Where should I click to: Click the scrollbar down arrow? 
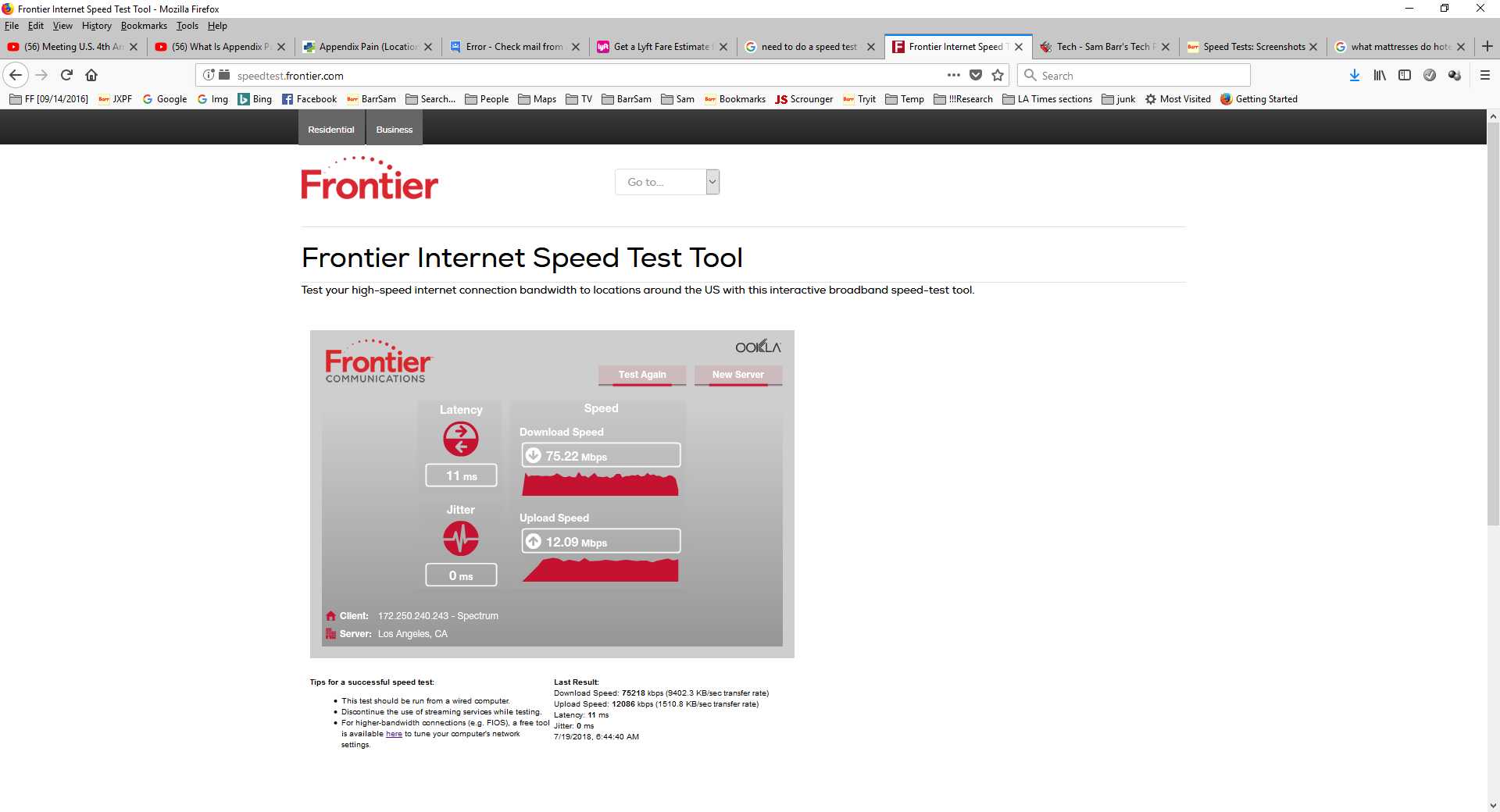coord(1493,805)
